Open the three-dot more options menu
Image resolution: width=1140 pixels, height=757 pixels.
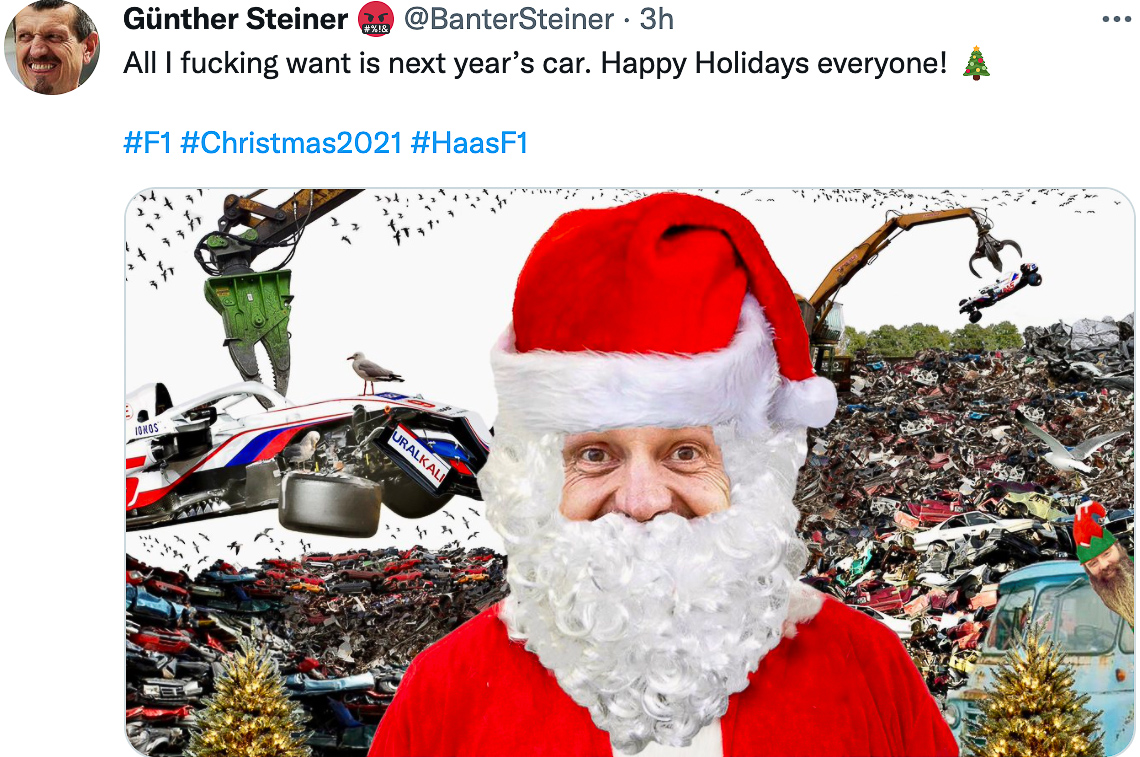click(1117, 20)
